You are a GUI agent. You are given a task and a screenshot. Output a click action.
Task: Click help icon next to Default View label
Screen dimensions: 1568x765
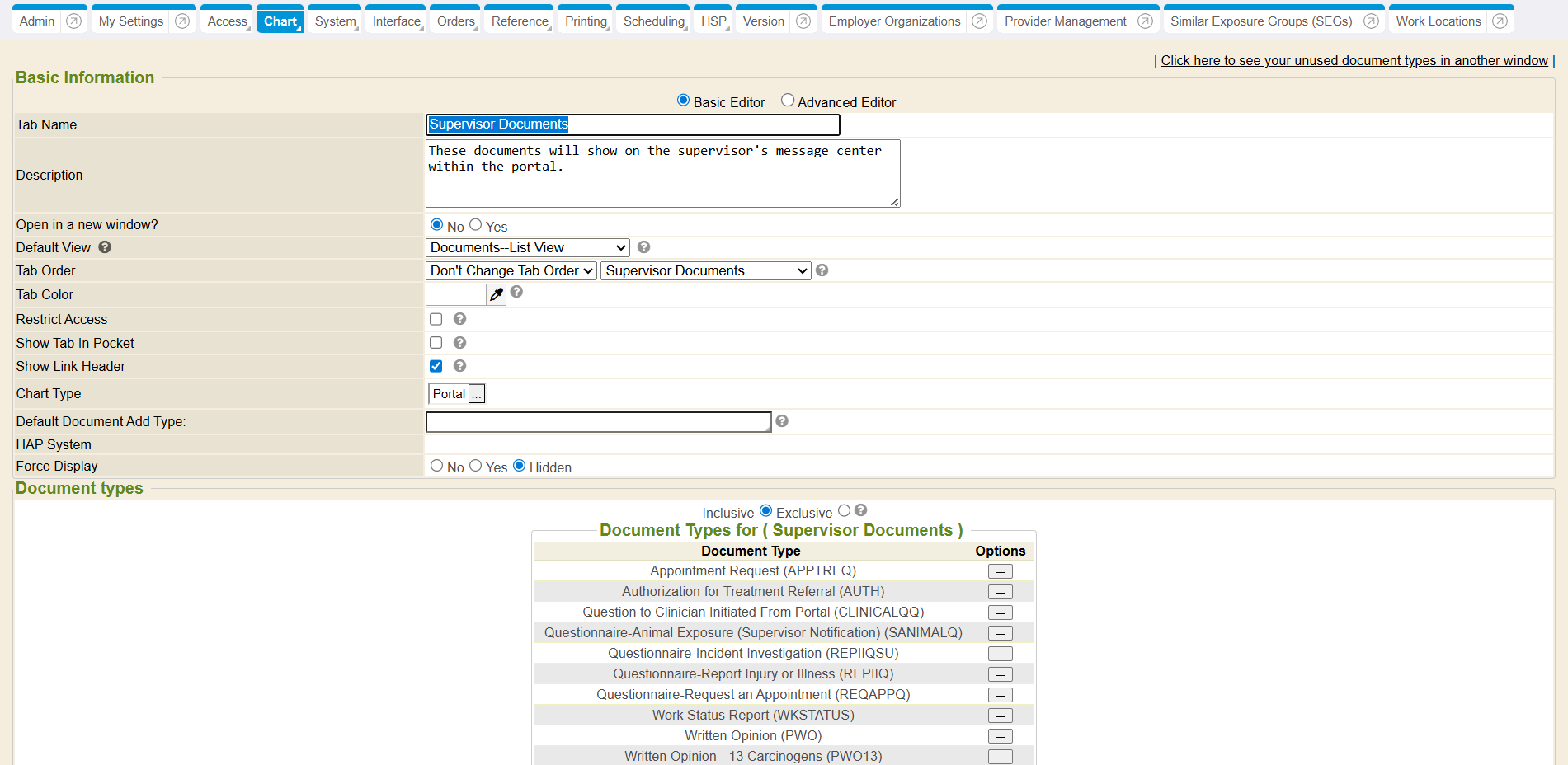coord(105,247)
